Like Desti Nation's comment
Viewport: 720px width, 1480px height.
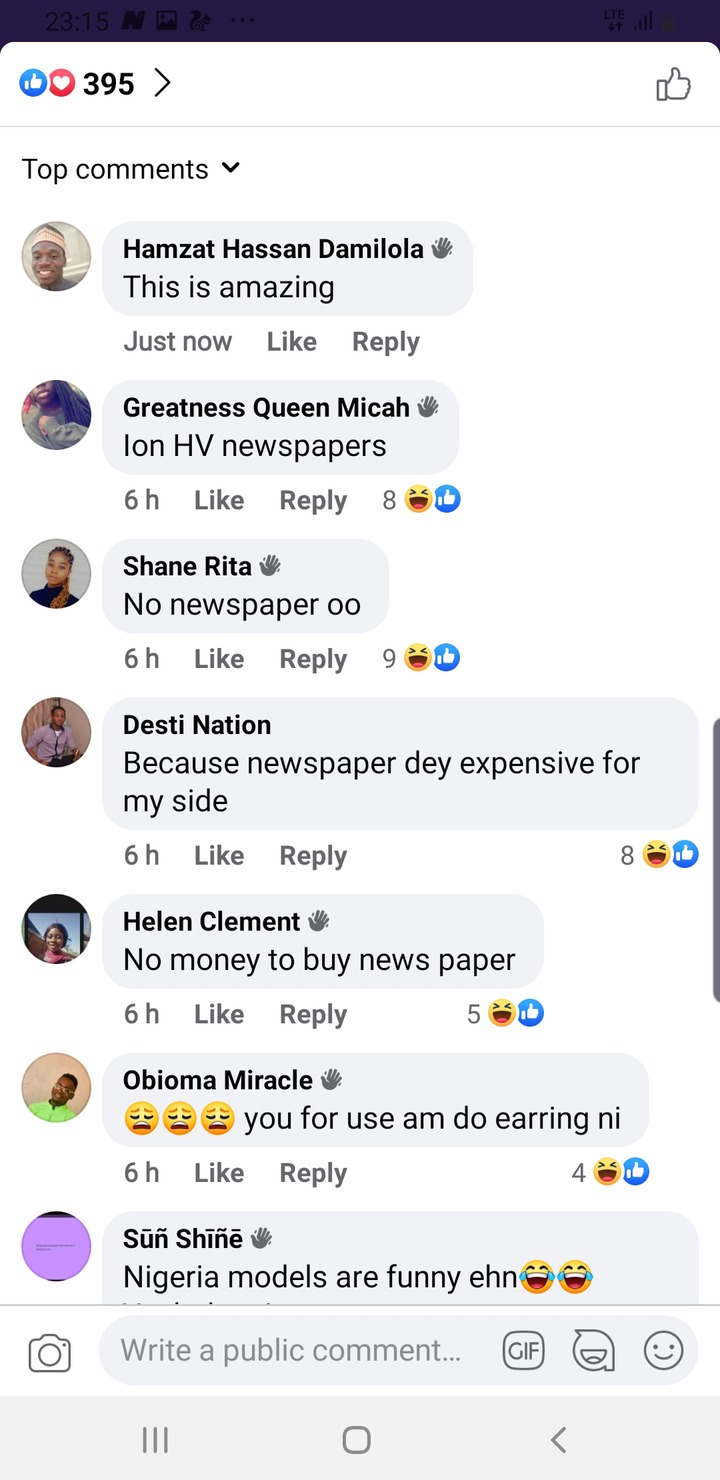[x=218, y=856]
